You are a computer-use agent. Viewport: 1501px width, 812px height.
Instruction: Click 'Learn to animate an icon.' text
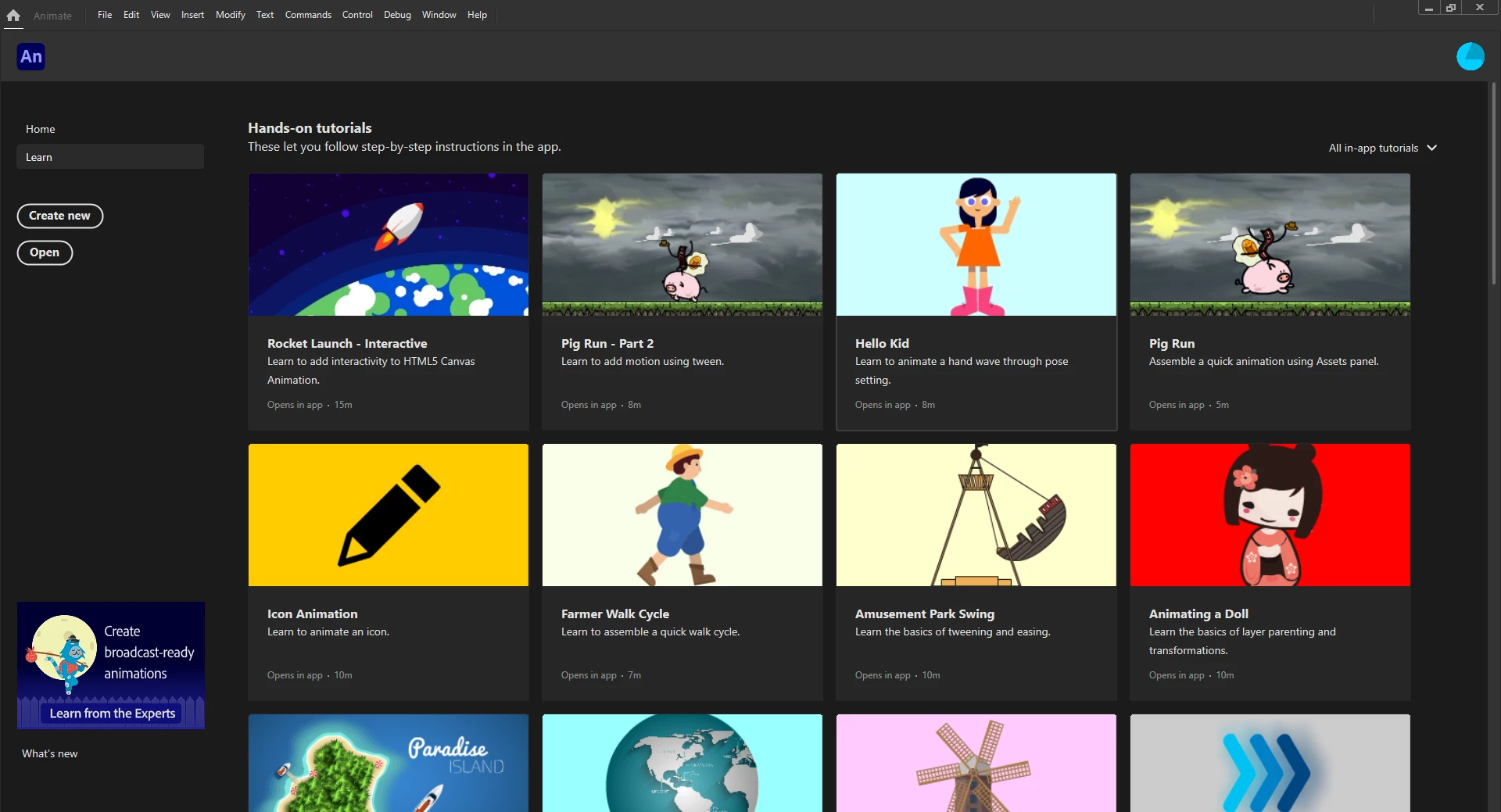(328, 631)
